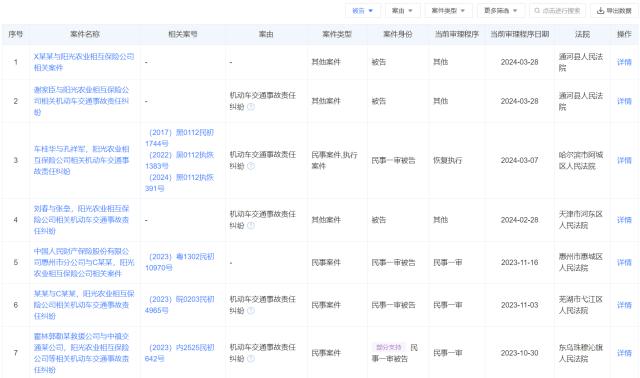640x378 pixels.
Task: Click info icon beside 案由 in row 2
Action: [251, 107]
